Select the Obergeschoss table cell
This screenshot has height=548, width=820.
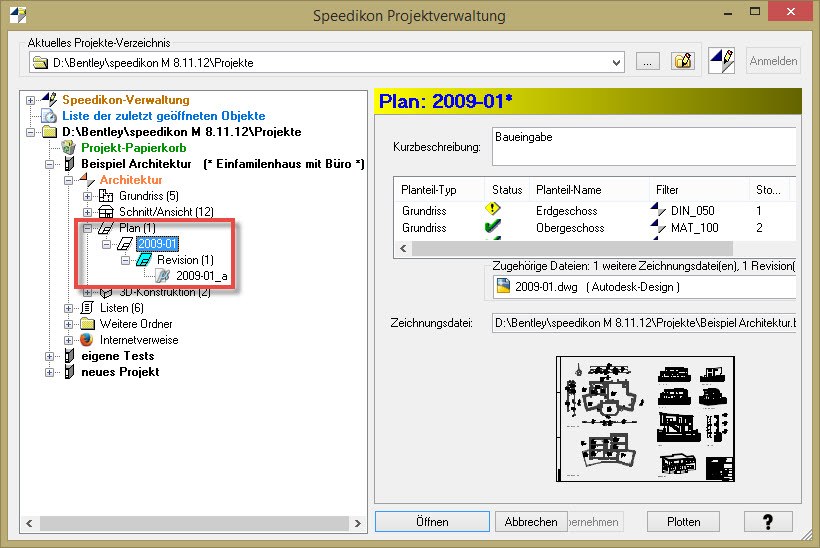tap(570, 228)
